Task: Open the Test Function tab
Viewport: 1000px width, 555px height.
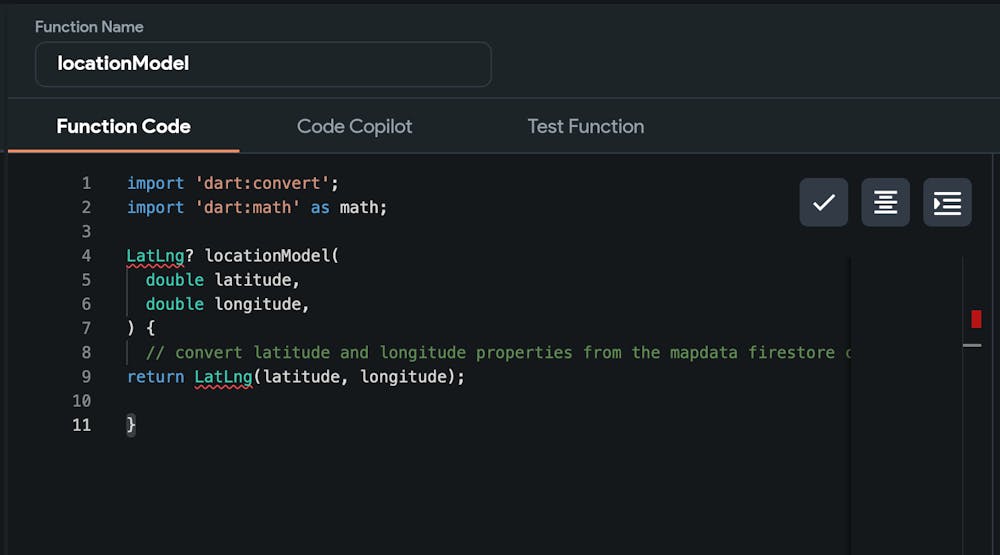Action: click(x=585, y=126)
